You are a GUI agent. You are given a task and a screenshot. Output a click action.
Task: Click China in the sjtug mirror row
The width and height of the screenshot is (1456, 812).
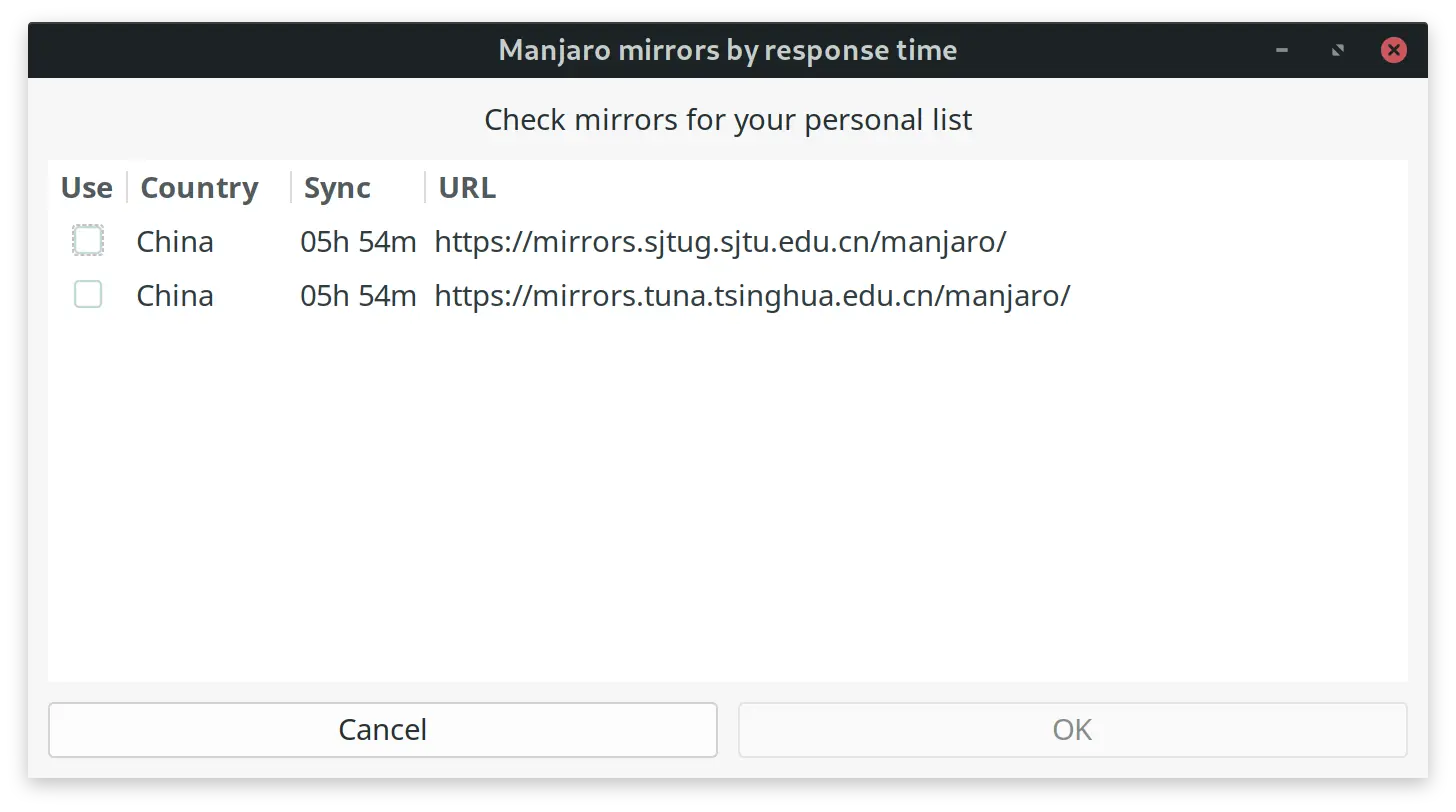point(175,242)
